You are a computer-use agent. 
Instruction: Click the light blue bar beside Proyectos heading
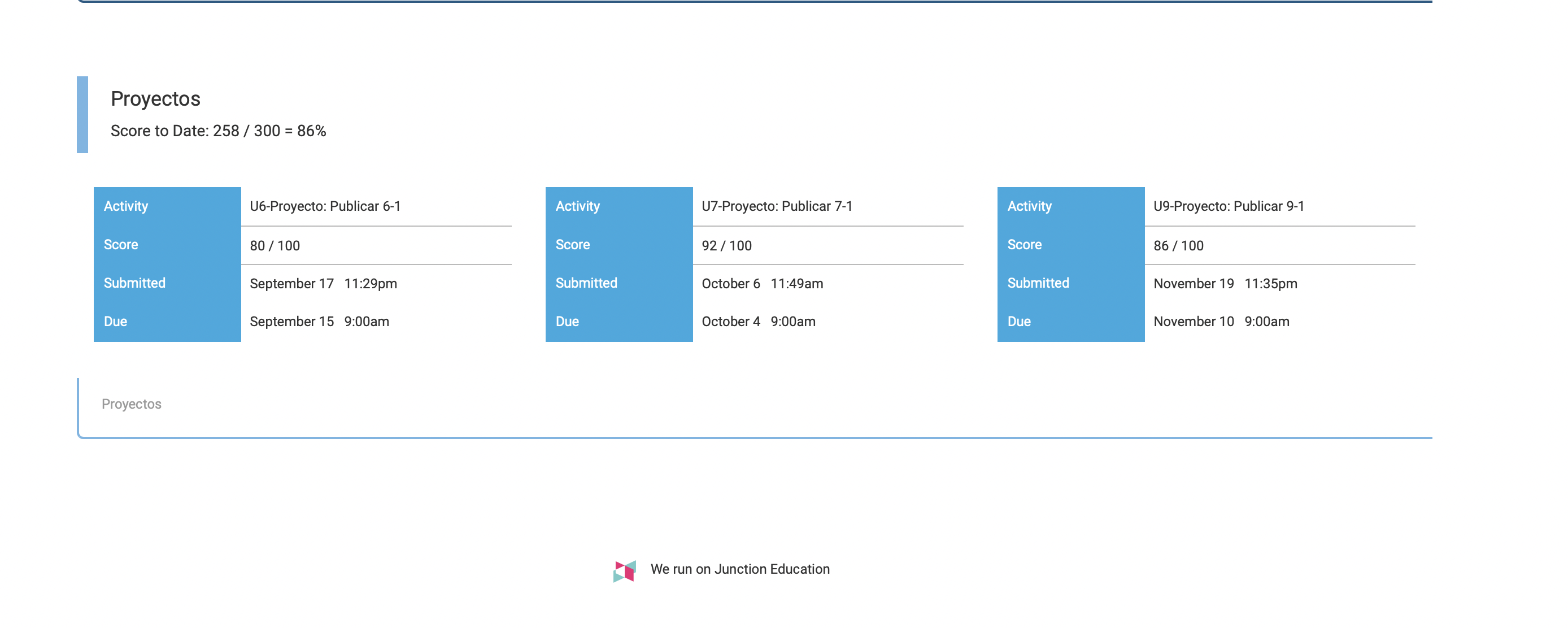pos(82,115)
